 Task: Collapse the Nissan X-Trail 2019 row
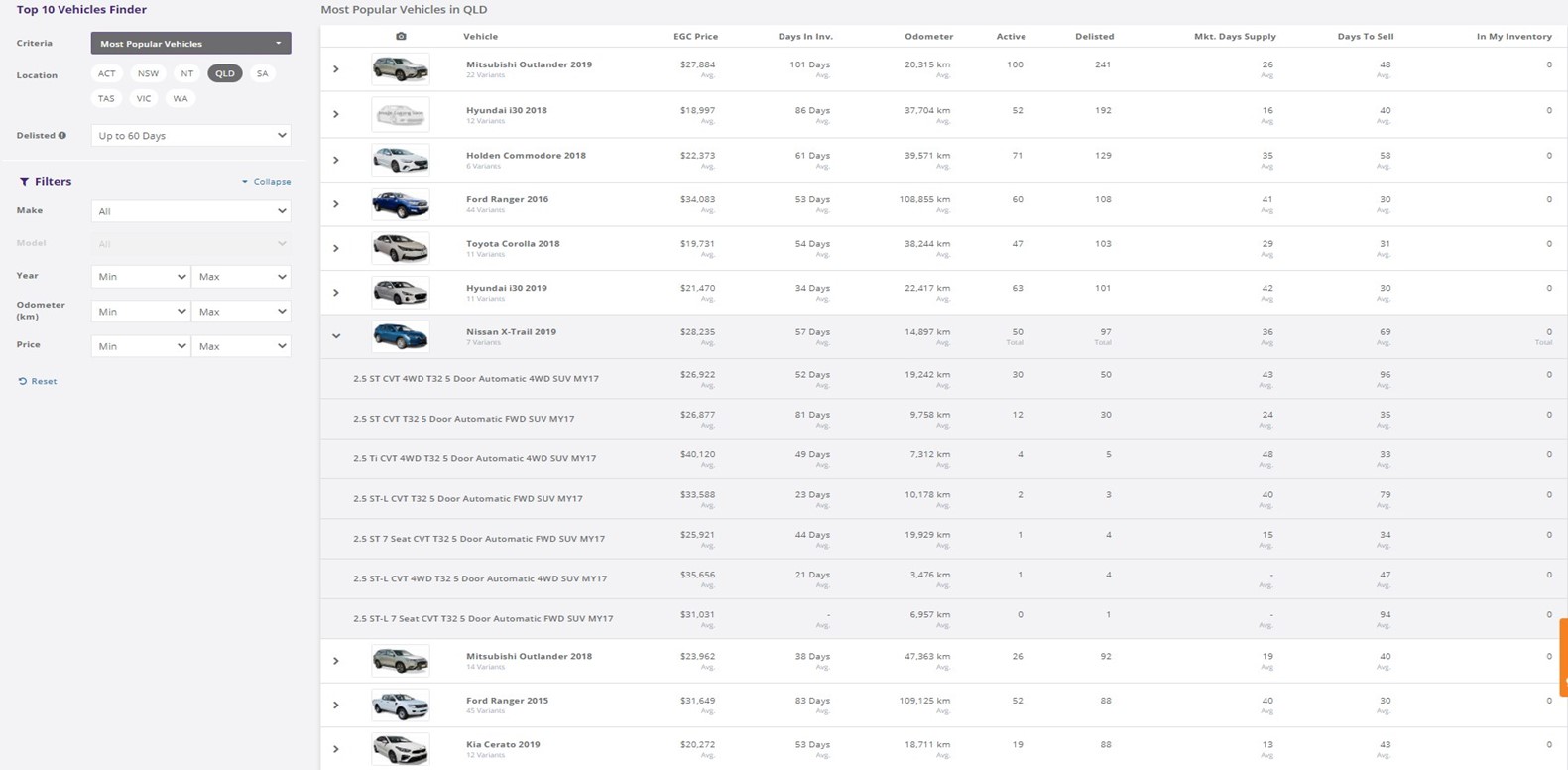(x=336, y=336)
